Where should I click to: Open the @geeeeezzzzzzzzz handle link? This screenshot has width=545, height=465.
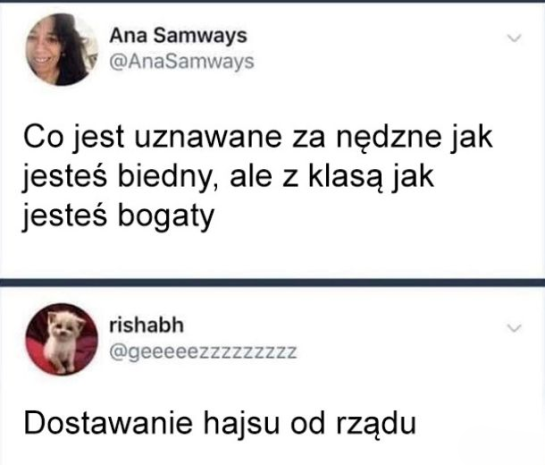[x=203, y=352]
